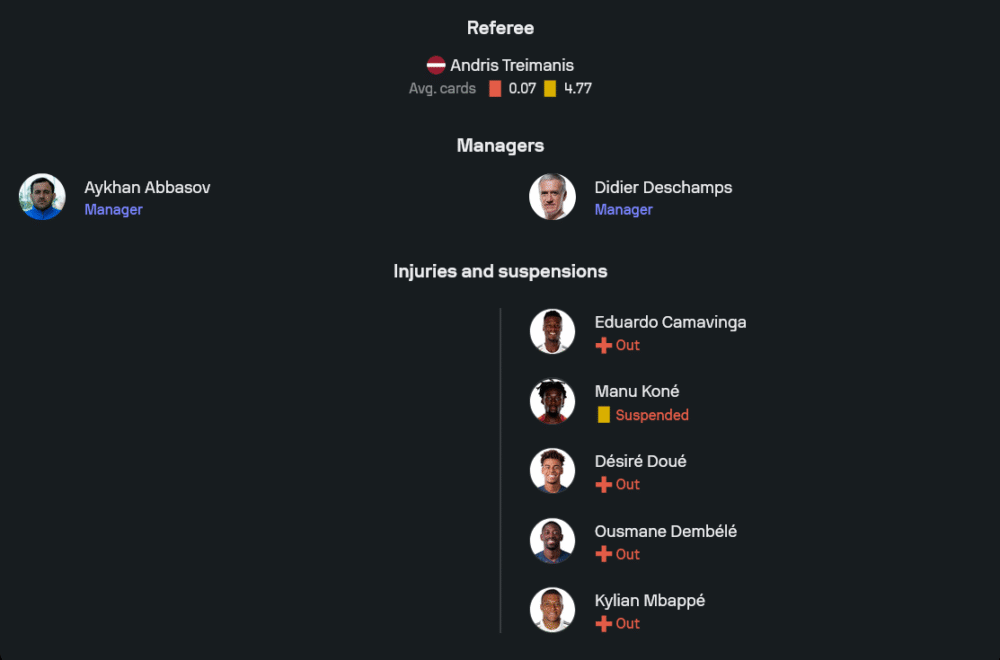Open Ousmane Dembélé player name link
Screen dimensions: 1000x660
666,531
